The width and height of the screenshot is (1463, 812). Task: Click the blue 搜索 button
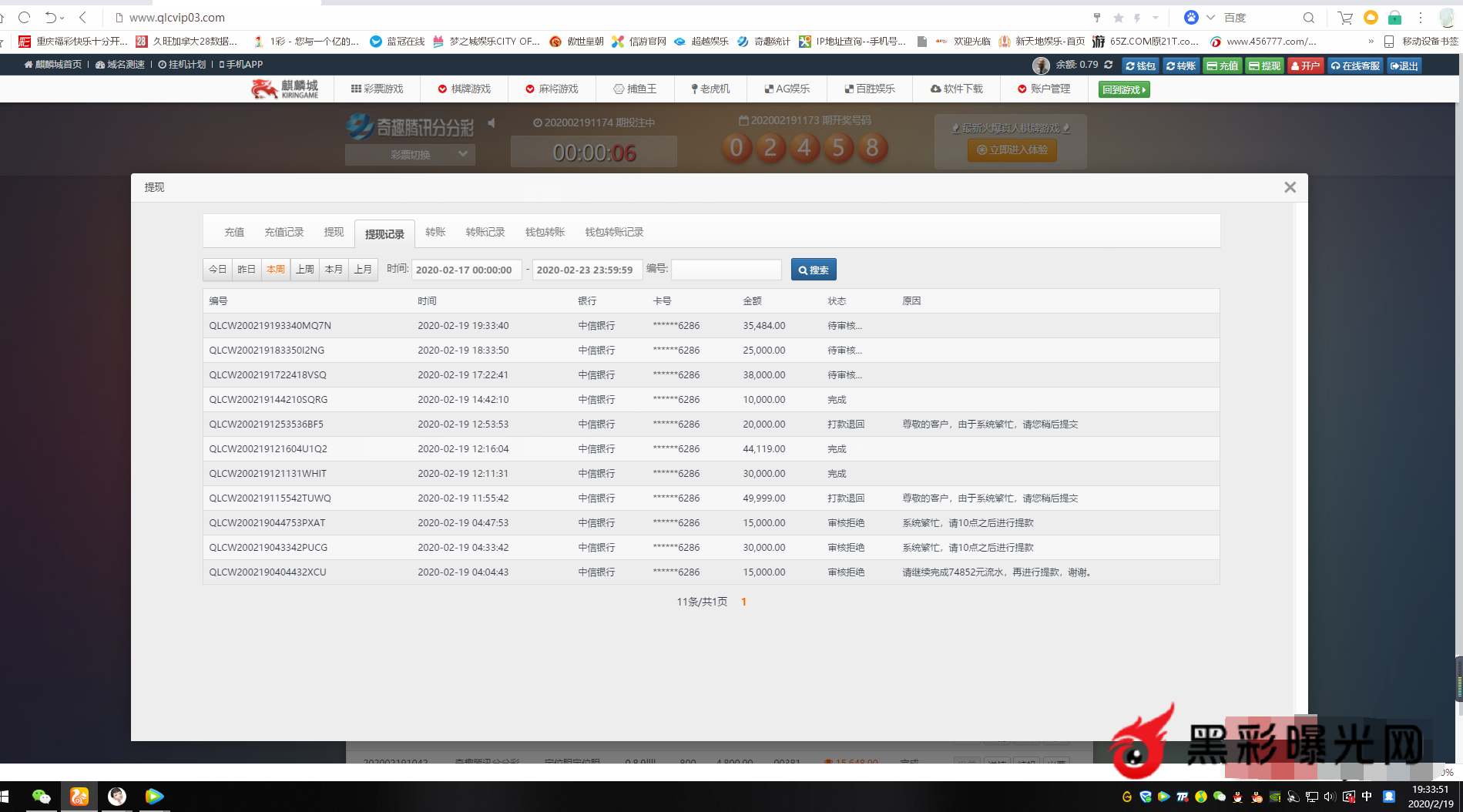[814, 270]
